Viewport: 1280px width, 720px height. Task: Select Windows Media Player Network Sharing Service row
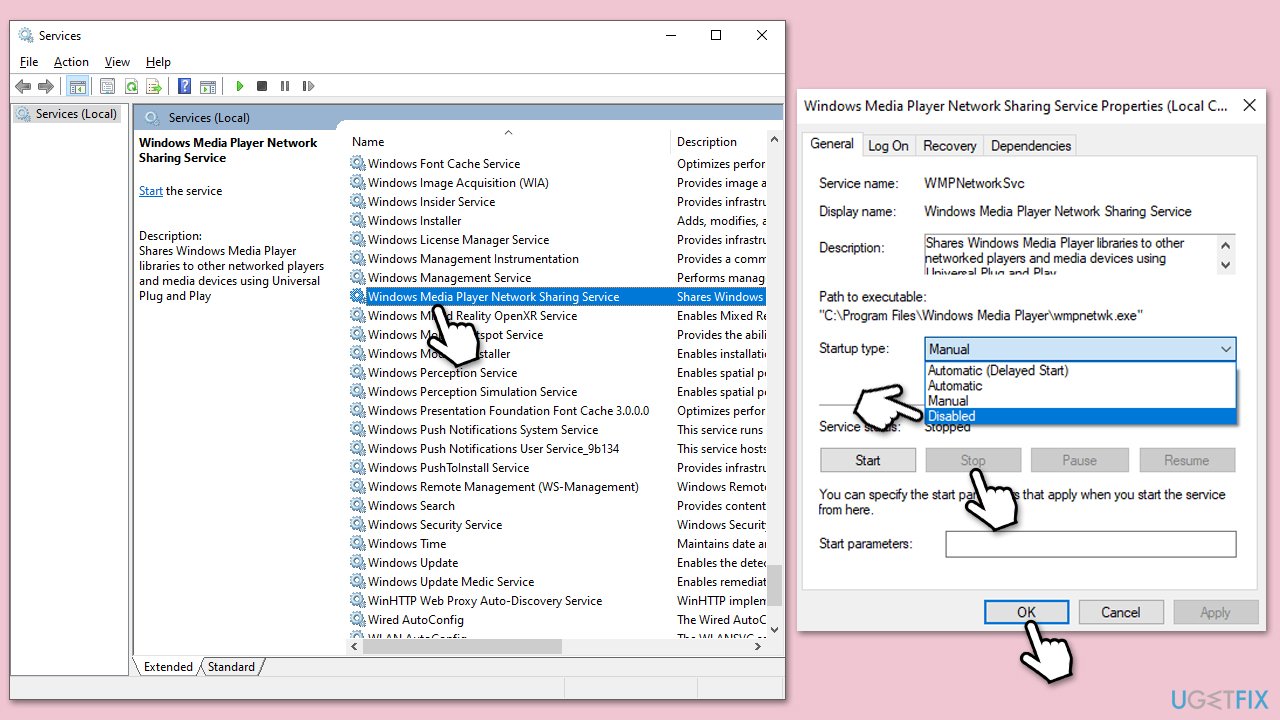click(557, 296)
